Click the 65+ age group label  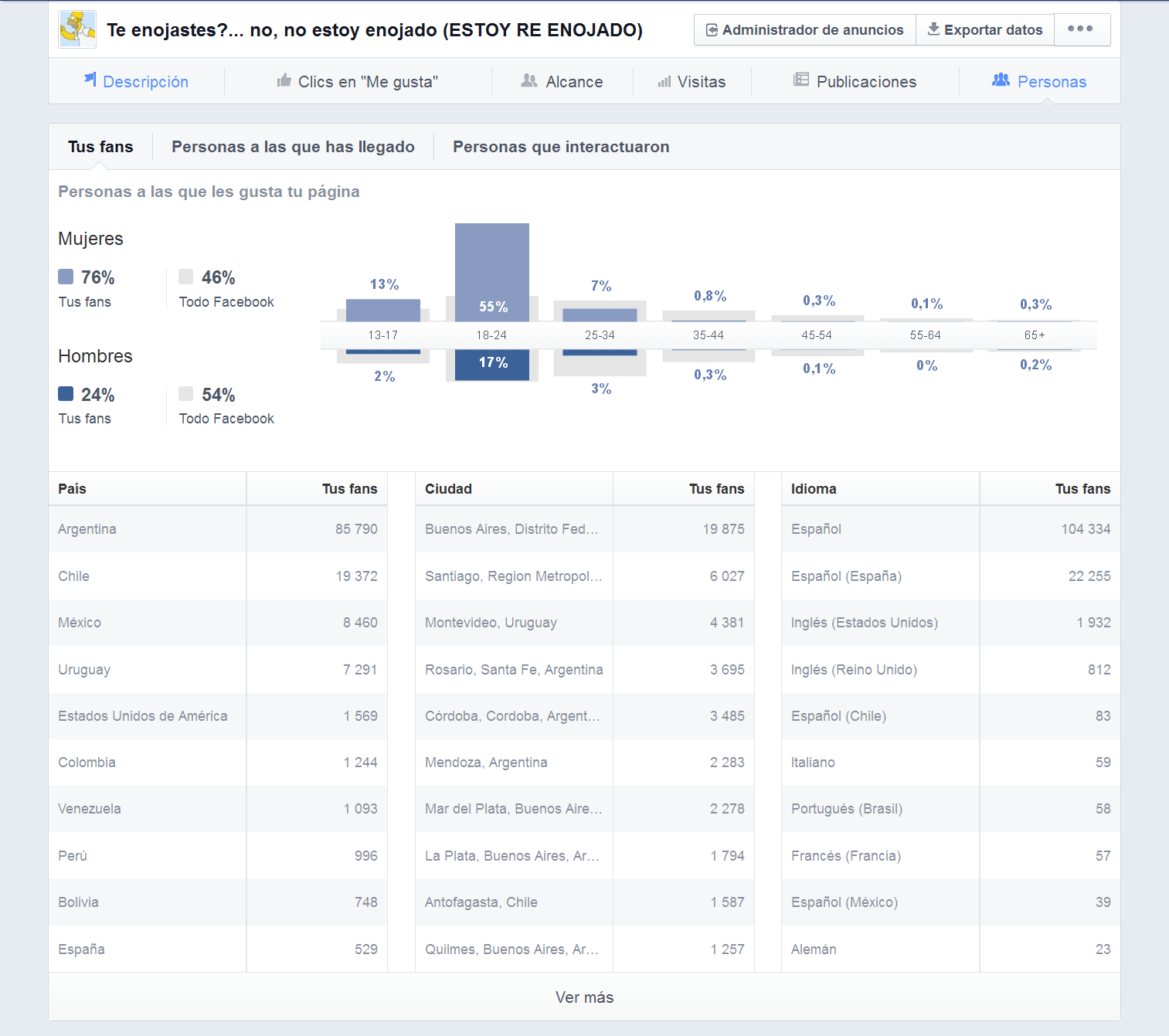(x=1035, y=335)
